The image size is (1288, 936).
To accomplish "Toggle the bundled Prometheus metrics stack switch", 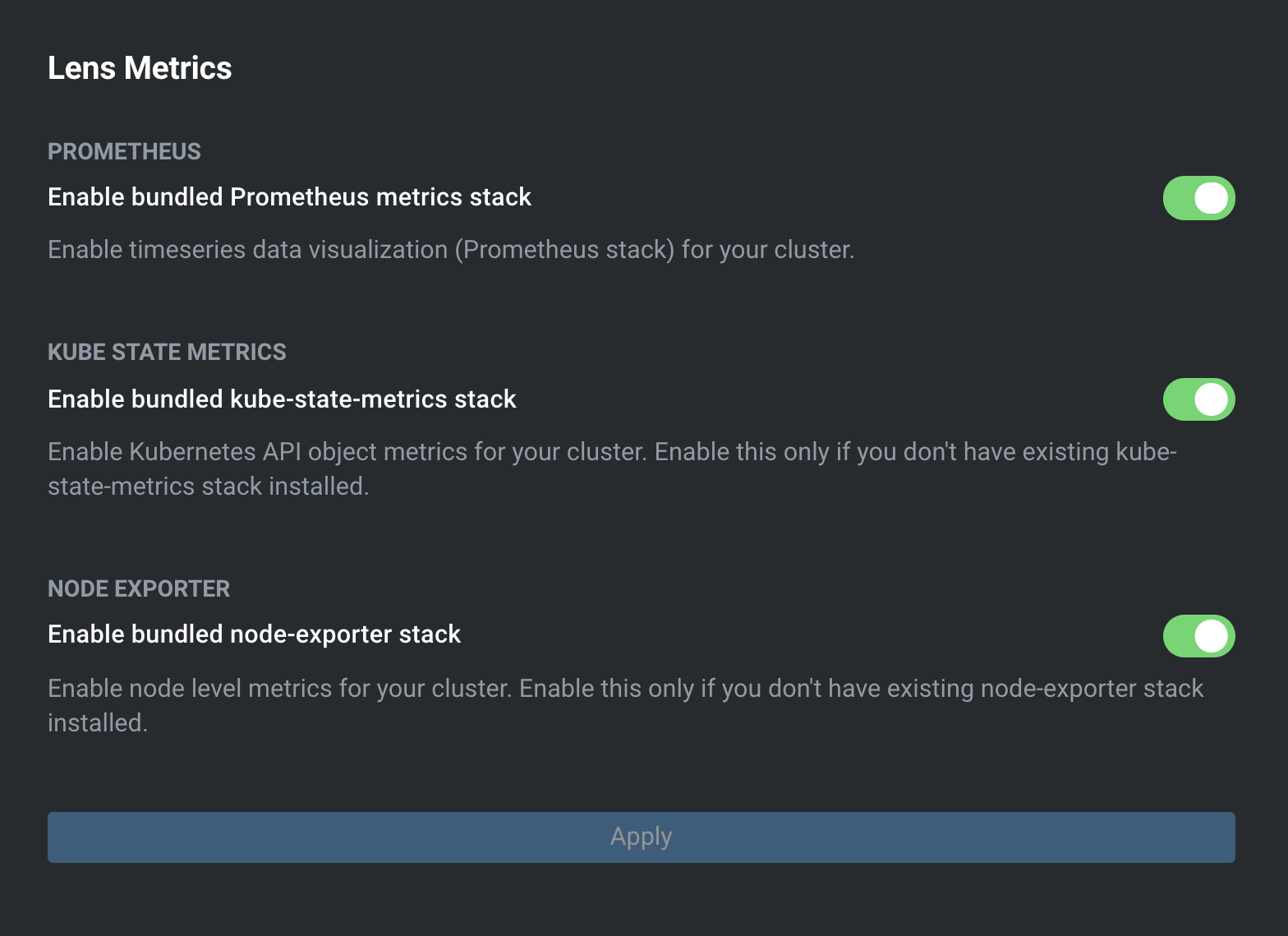I will (1198, 198).
